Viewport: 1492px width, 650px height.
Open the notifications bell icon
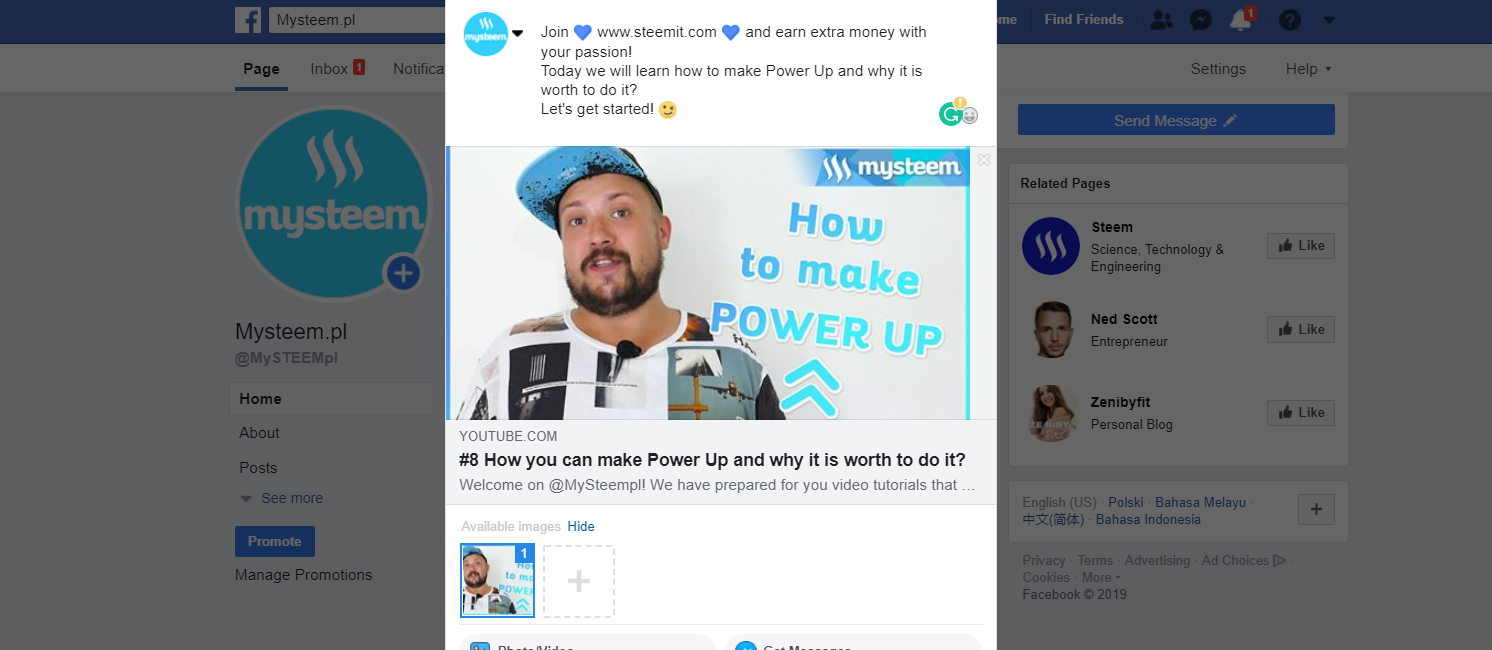[1241, 19]
